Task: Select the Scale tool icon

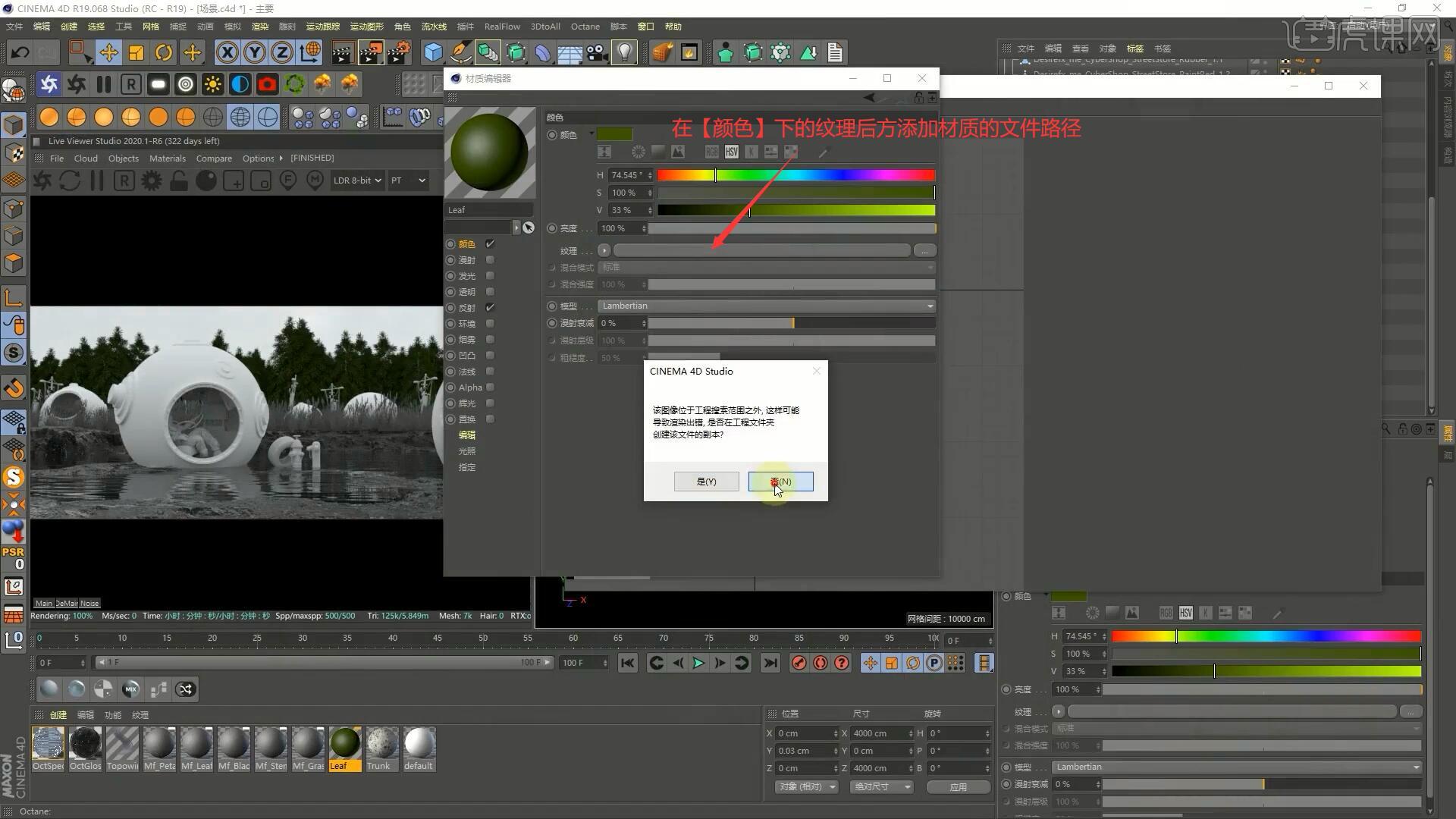Action: pos(136,52)
